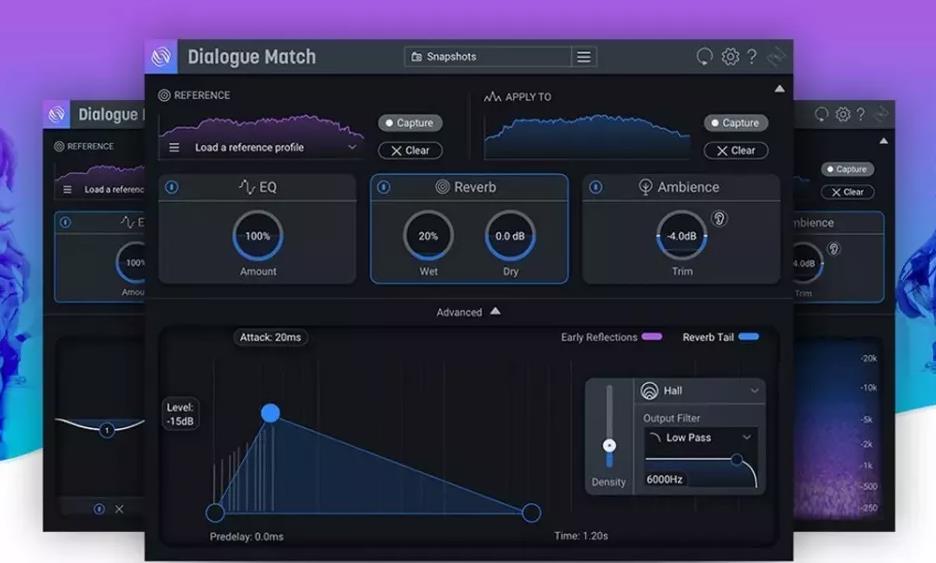Click the output filter cutoff handle
This screenshot has height=563, width=936.
[x=737, y=459]
